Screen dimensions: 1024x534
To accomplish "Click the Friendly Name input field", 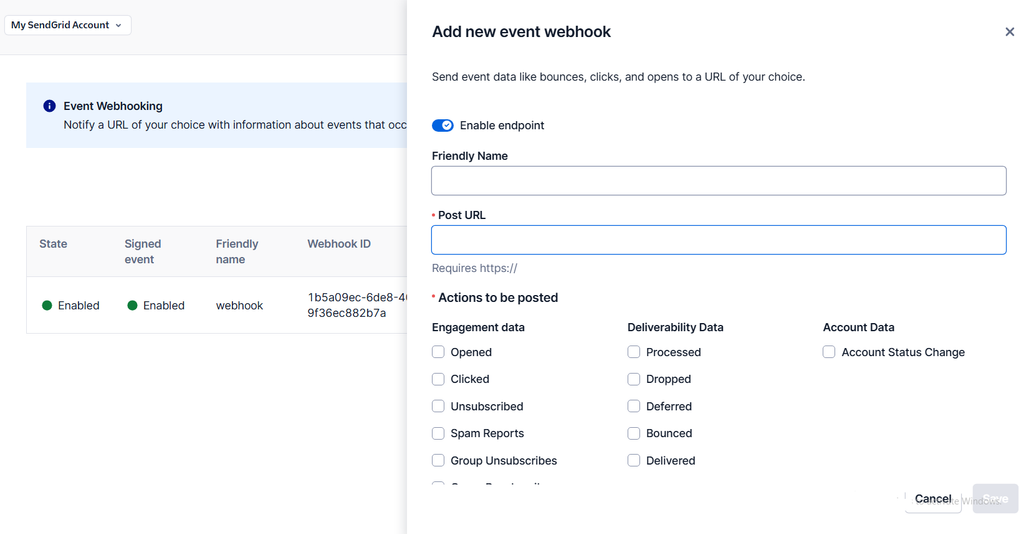I will tap(718, 181).
